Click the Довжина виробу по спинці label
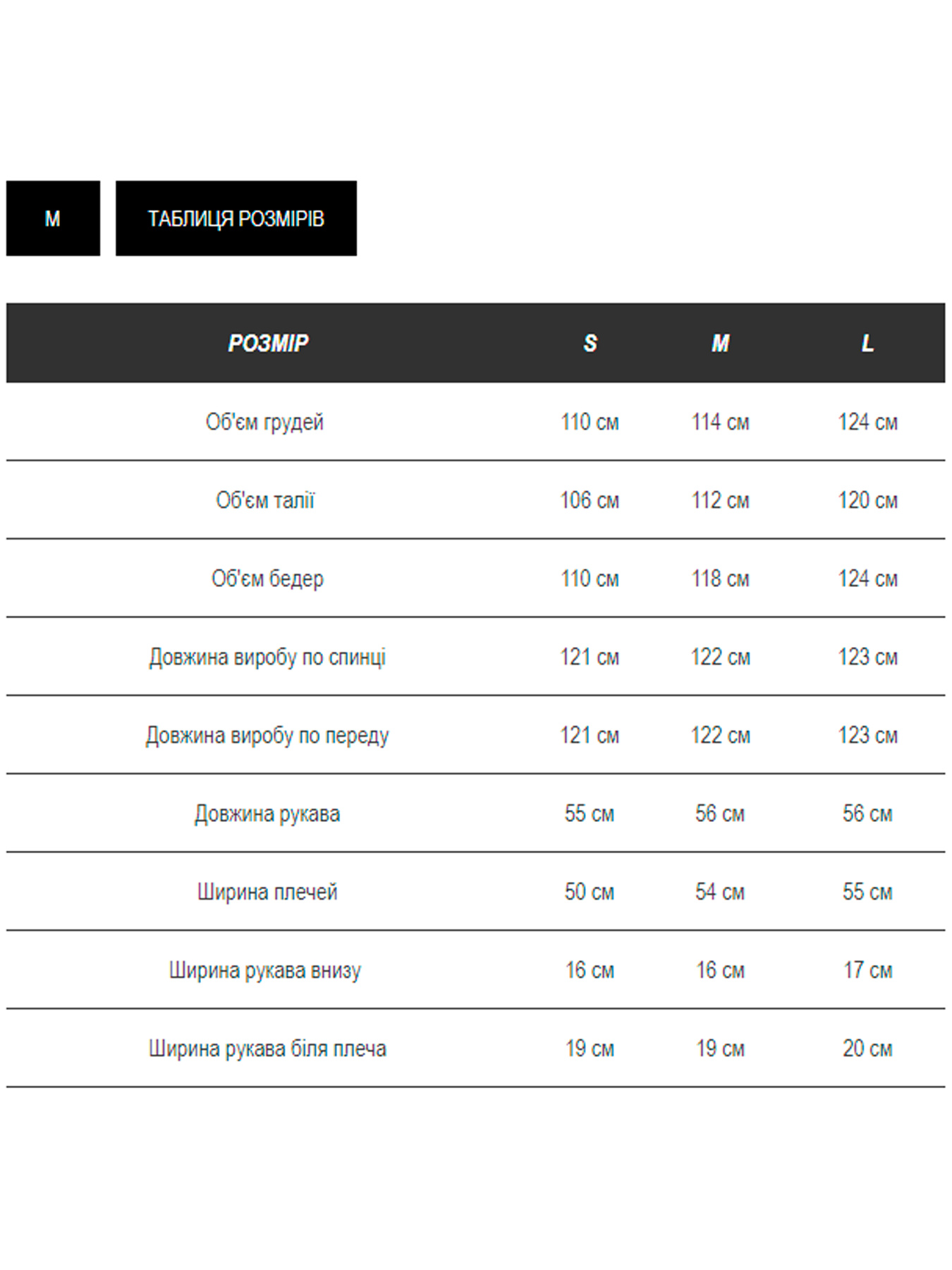Viewport: 952px width, 1270px height. coord(267,657)
